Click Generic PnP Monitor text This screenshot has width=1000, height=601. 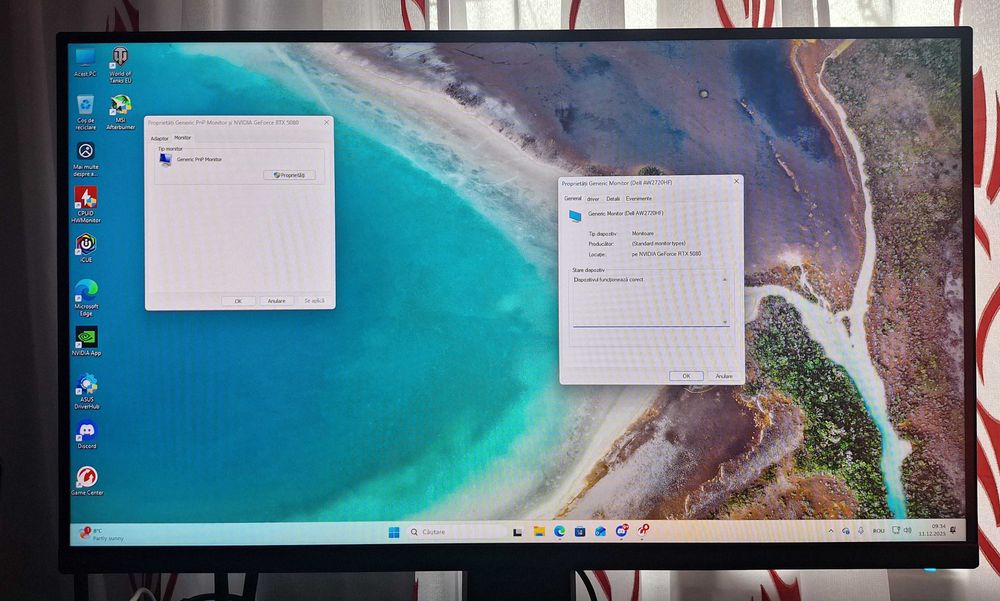point(199,160)
